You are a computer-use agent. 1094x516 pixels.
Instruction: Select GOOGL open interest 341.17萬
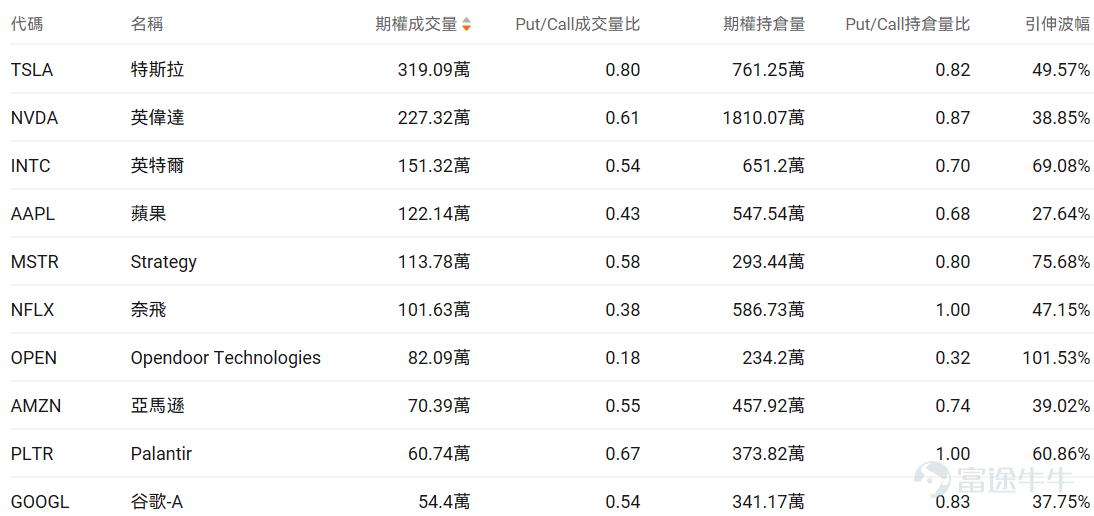pyautogui.click(x=769, y=501)
